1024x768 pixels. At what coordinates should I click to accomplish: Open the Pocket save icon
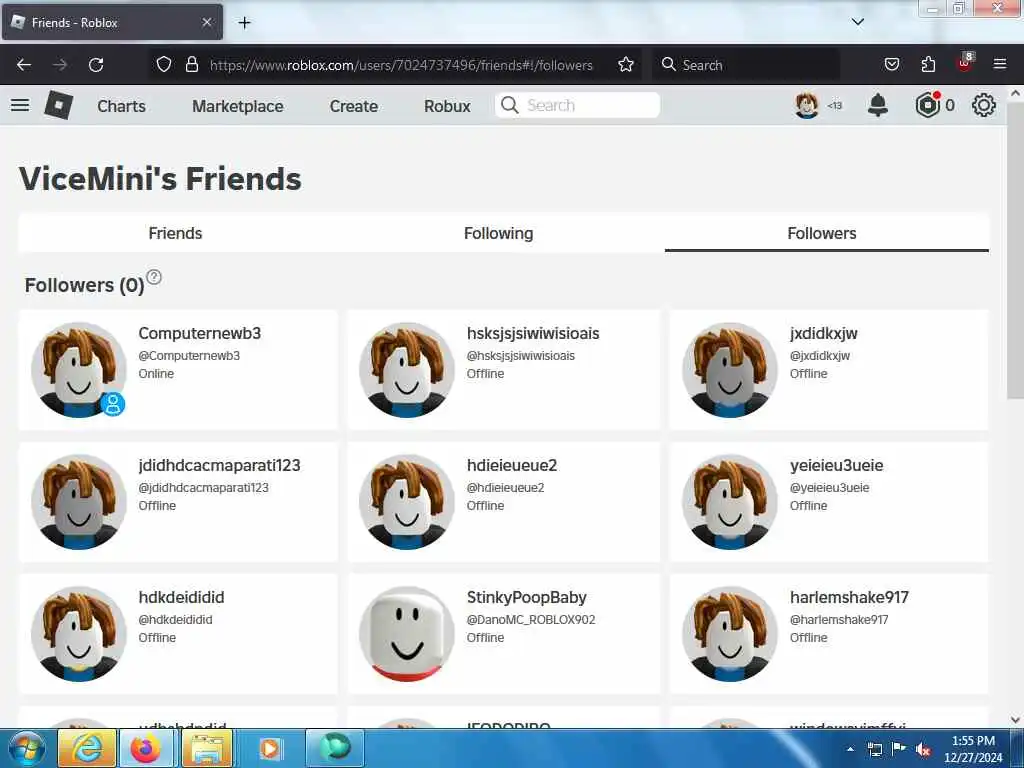click(x=891, y=65)
